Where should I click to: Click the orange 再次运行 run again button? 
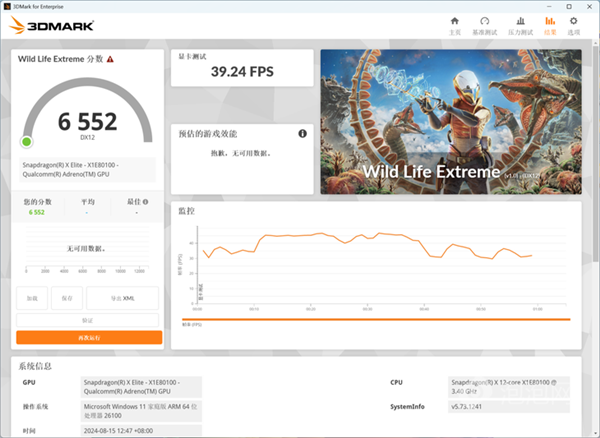pos(88,337)
